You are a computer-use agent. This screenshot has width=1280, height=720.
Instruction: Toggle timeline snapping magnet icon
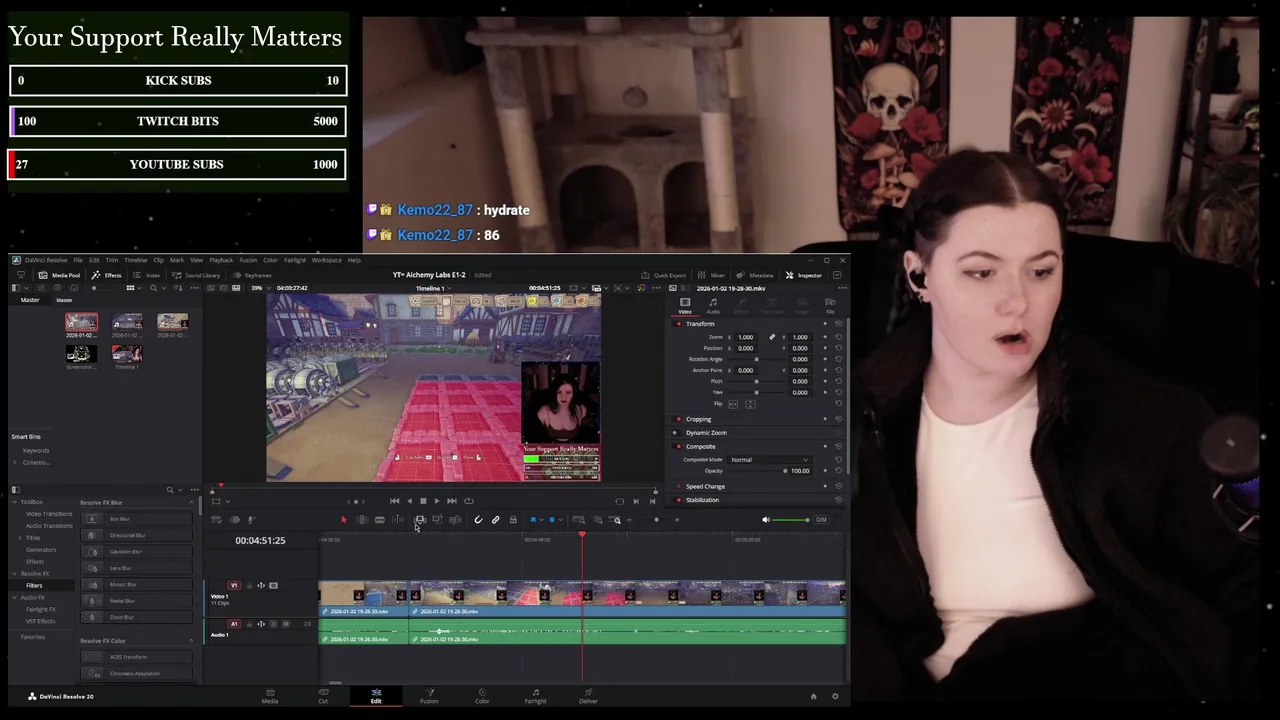point(478,520)
